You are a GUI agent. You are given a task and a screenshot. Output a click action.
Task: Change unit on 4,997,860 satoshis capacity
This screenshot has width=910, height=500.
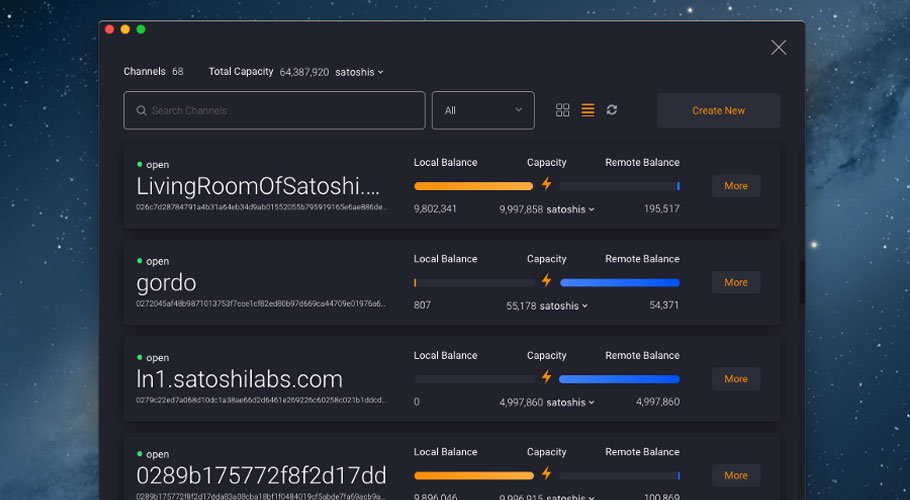point(570,402)
